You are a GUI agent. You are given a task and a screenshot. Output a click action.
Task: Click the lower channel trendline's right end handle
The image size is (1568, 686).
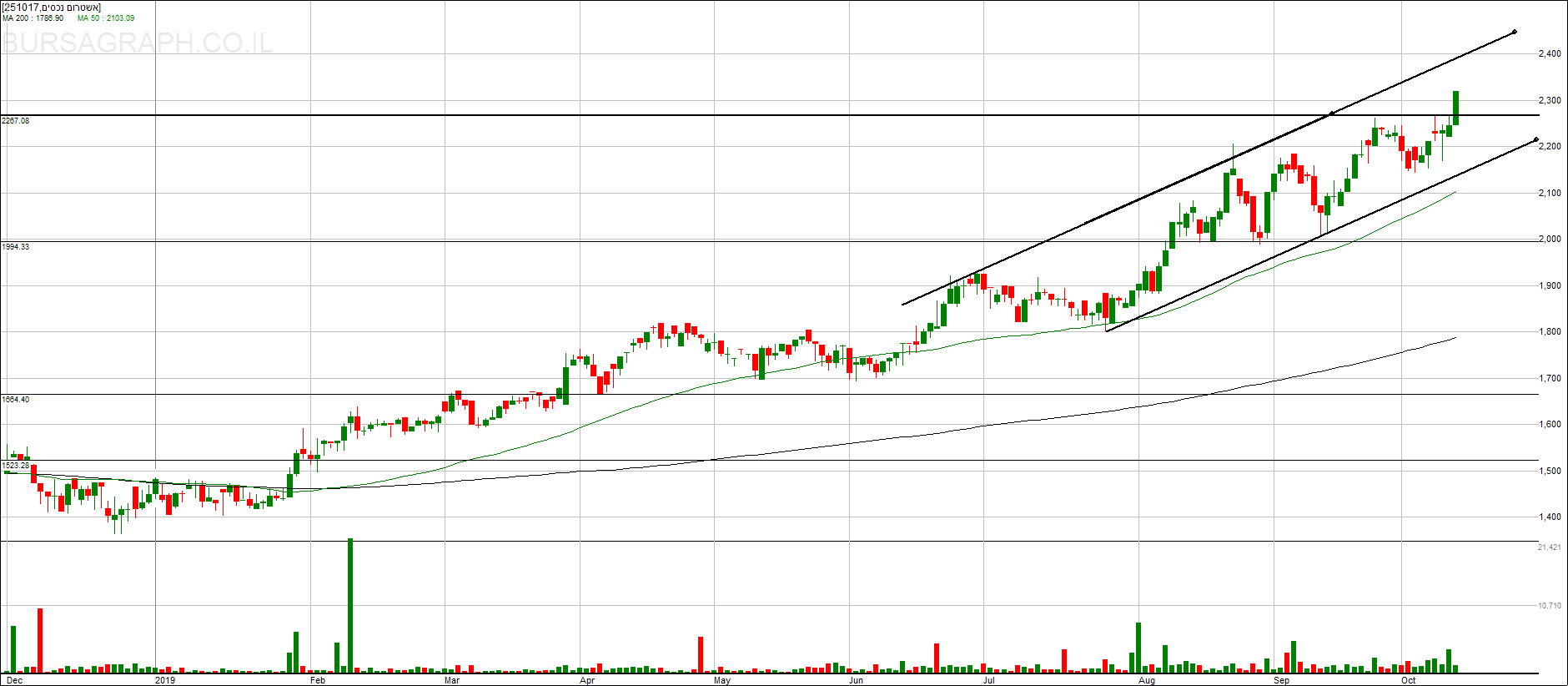point(1536,139)
